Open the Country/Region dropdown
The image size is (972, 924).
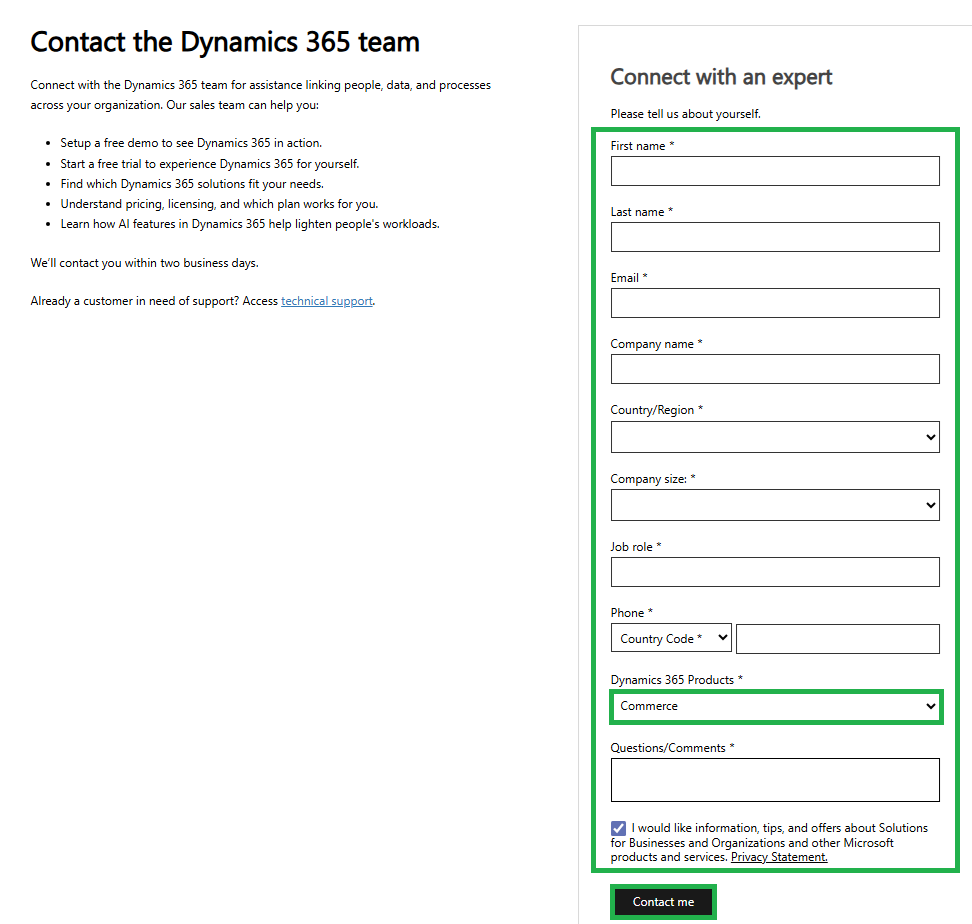pos(775,437)
